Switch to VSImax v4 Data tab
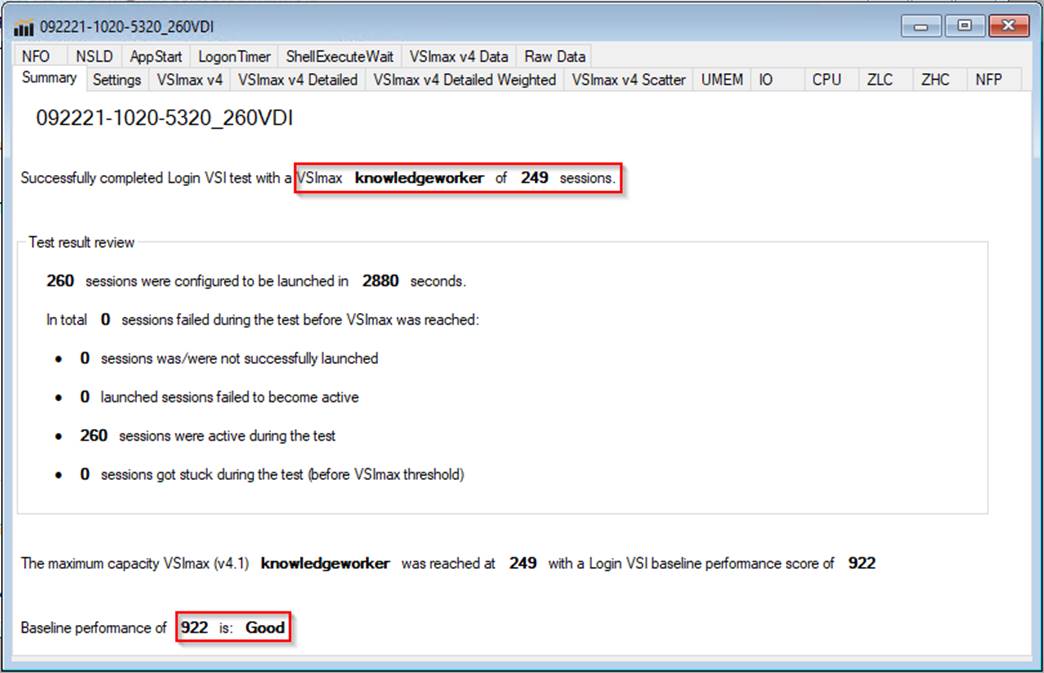The height and width of the screenshot is (673, 1044). click(x=459, y=57)
